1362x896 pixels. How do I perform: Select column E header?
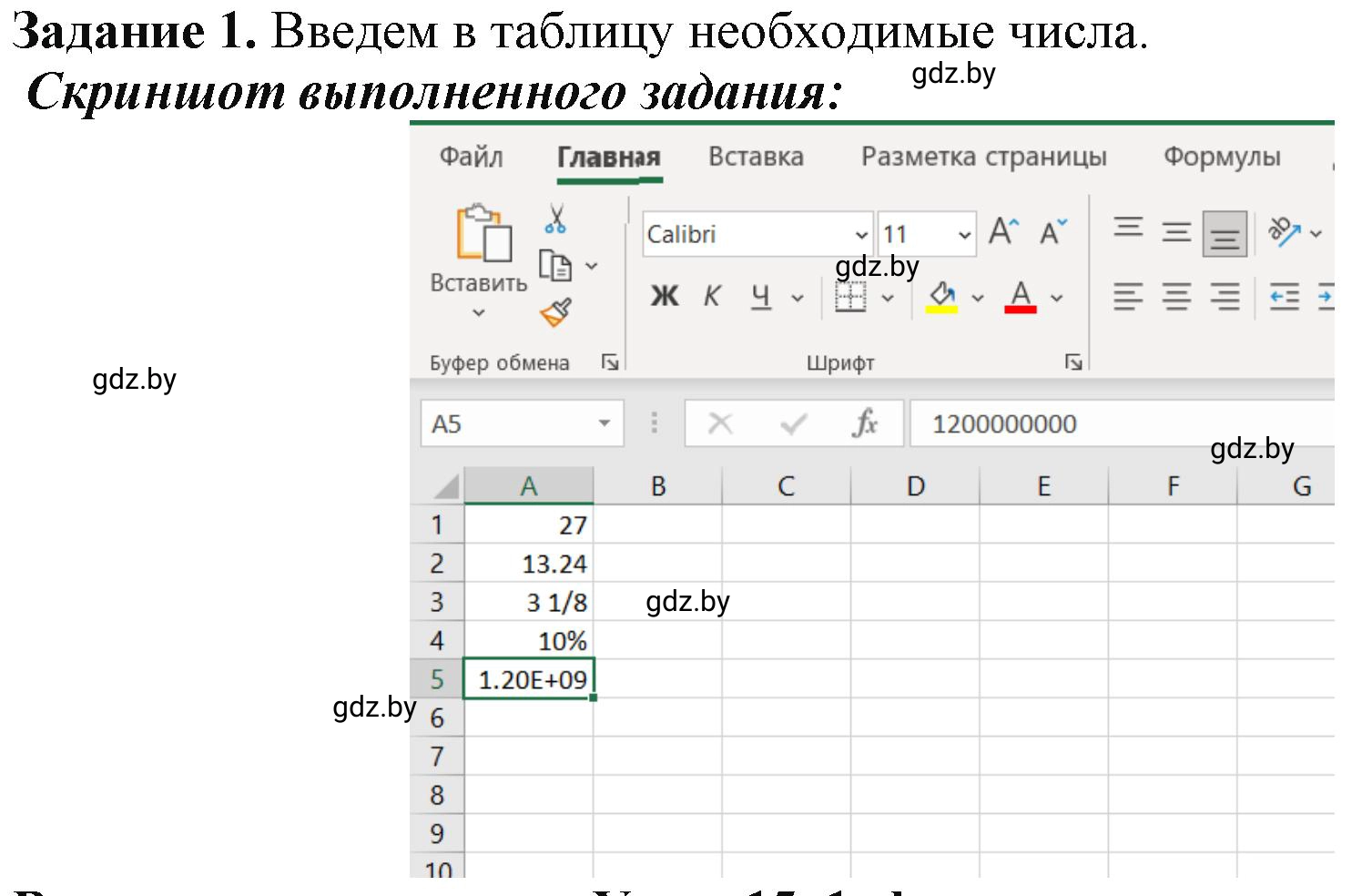(x=1044, y=486)
